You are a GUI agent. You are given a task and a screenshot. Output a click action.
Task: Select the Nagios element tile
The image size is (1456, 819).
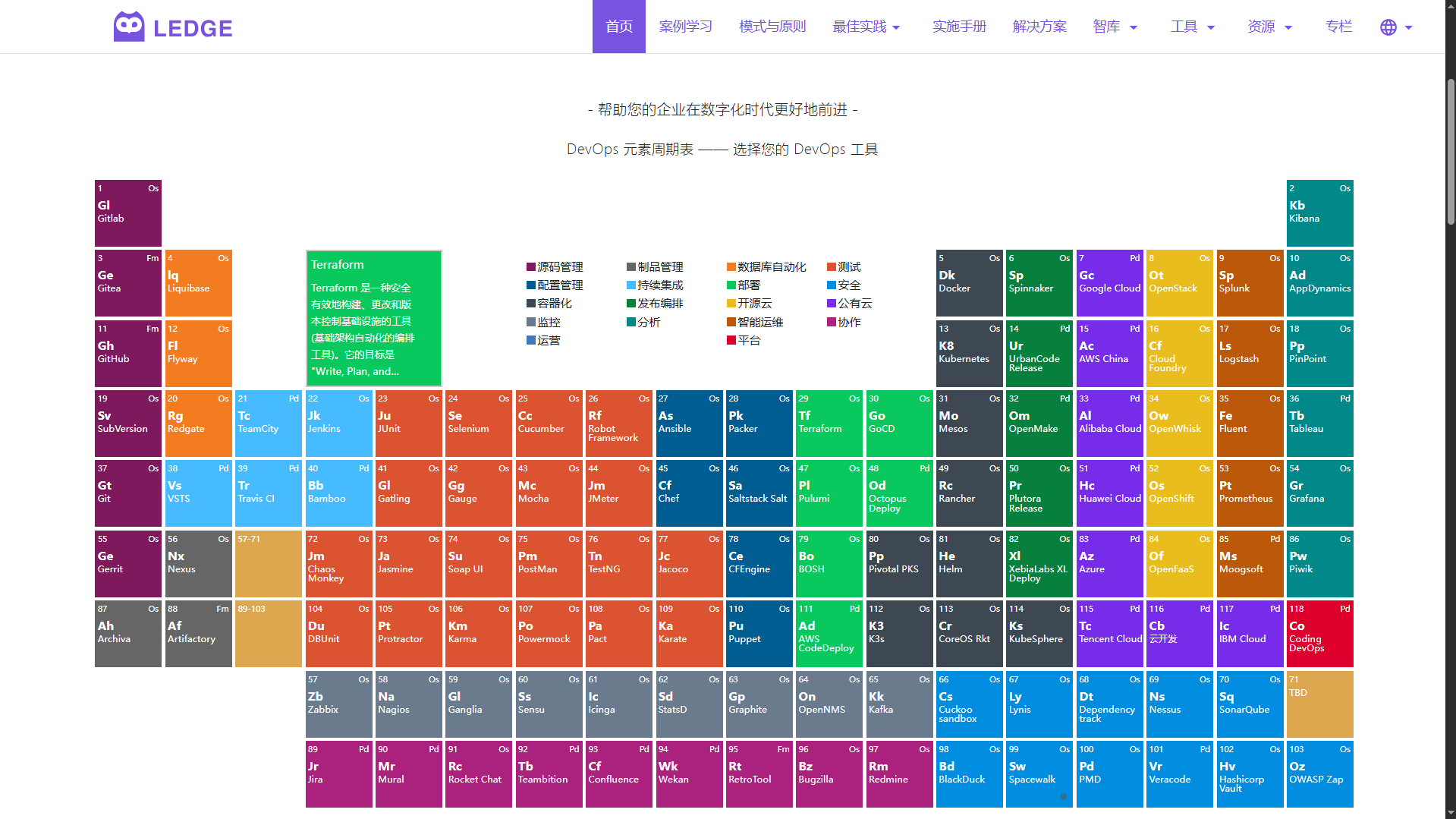point(409,704)
